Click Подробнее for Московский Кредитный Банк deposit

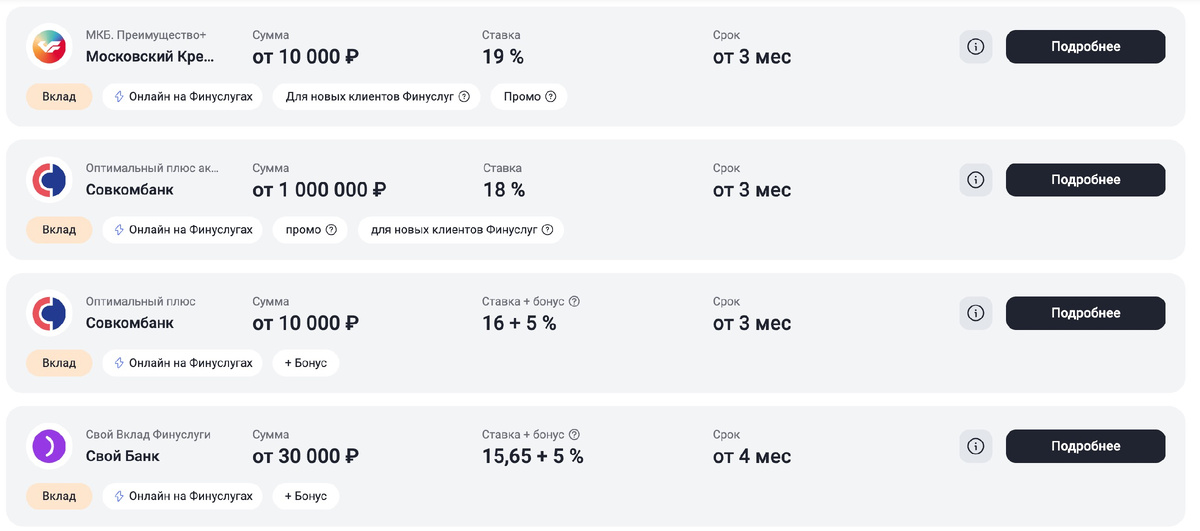pos(1085,46)
